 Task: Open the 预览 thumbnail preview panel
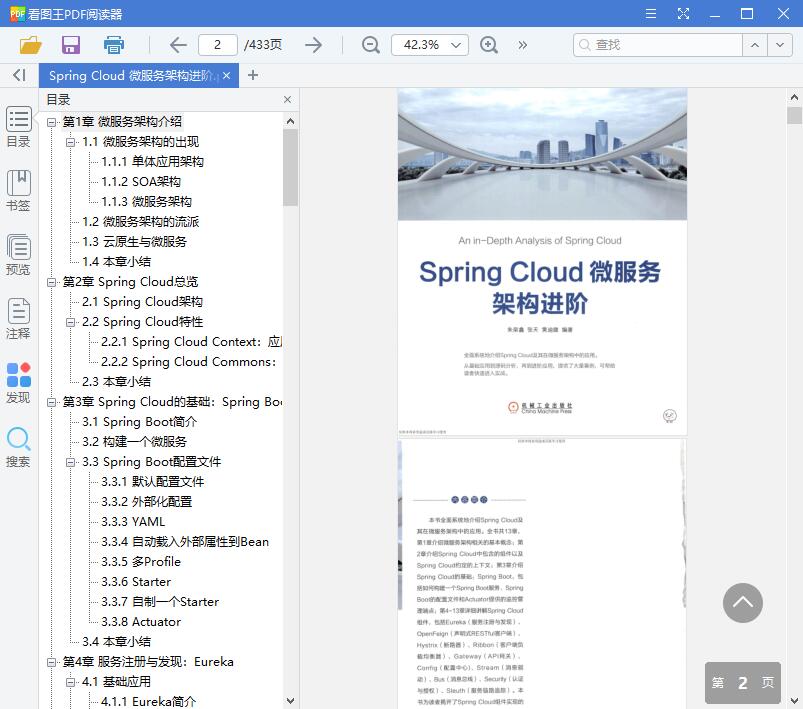18,255
